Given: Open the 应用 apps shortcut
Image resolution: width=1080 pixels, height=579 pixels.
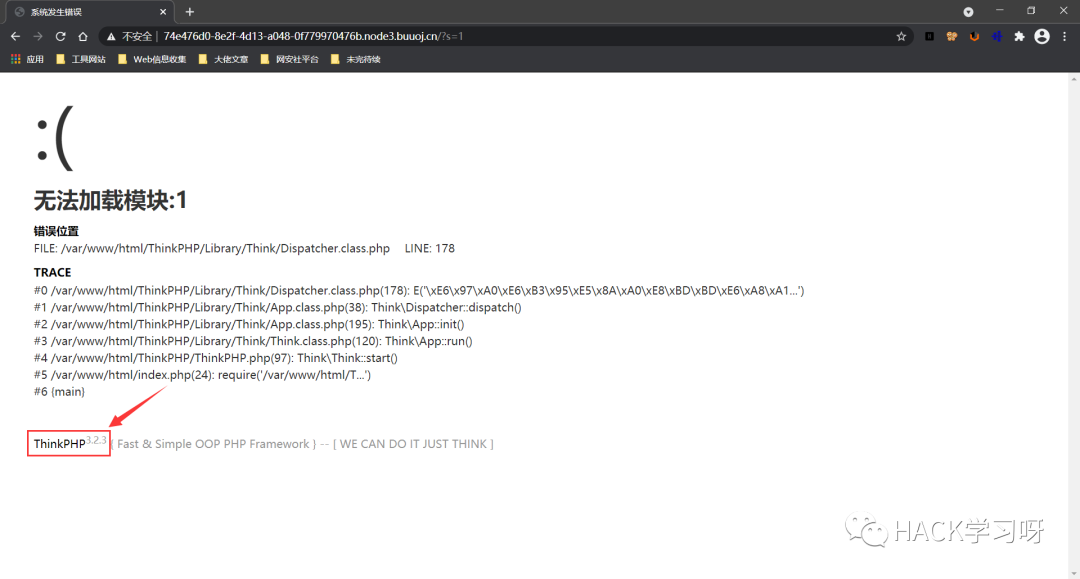Looking at the screenshot, I should tap(28, 59).
